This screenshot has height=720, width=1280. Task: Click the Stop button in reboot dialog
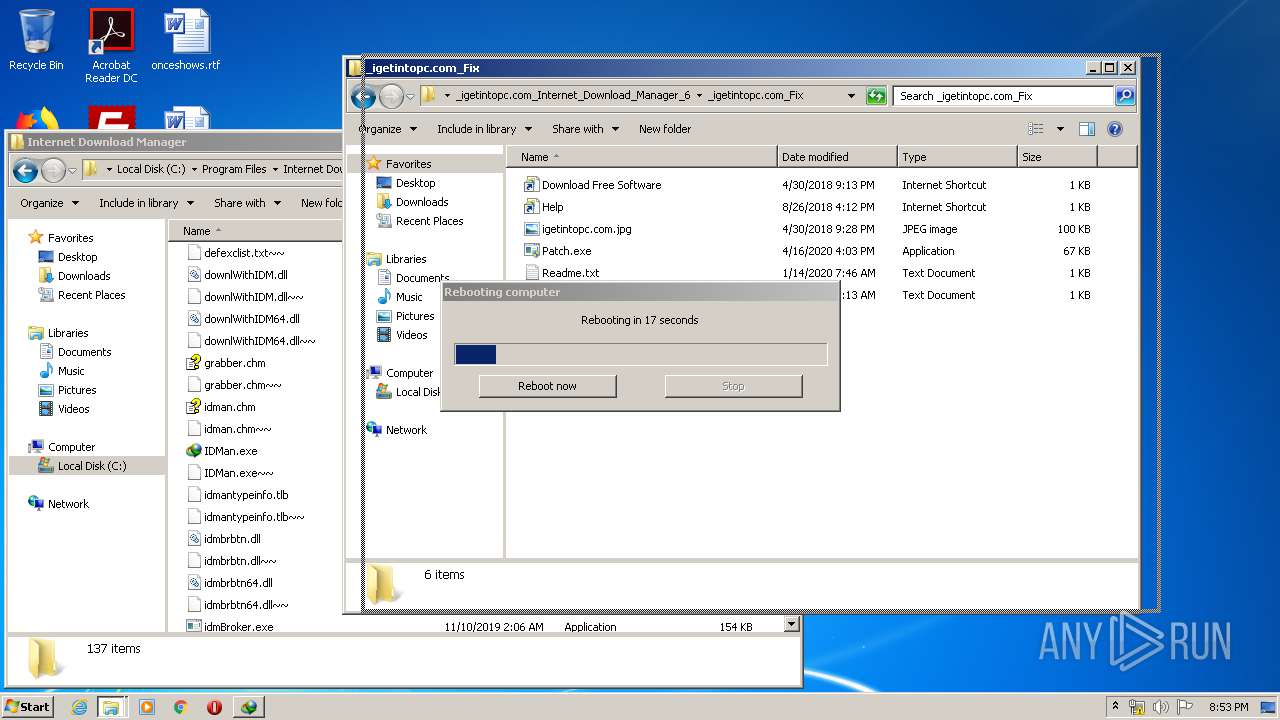coord(733,386)
